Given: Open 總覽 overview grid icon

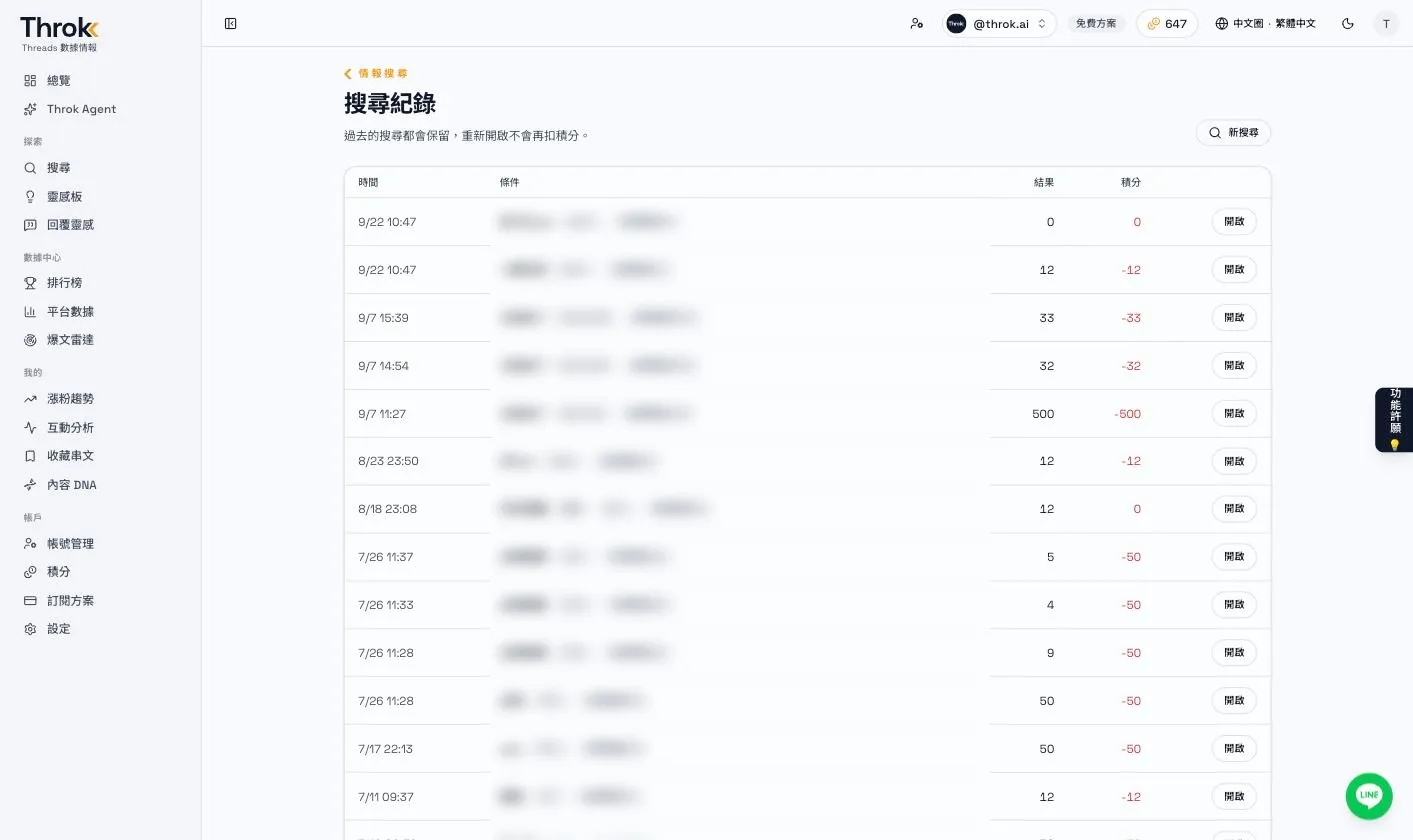Looking at the screenshot, I should 30,80.
